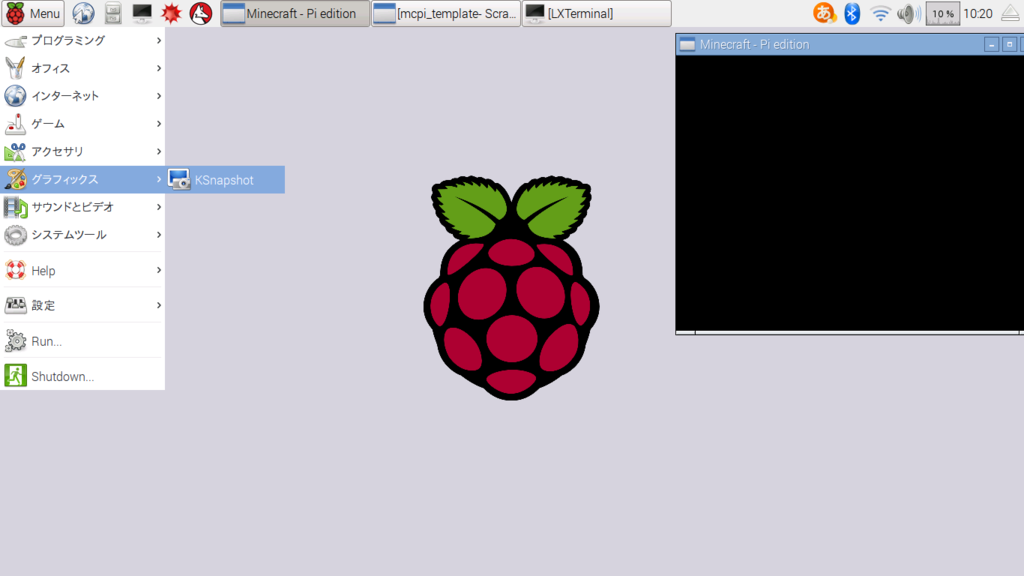Viewport: 1024px width, 576px height.
Task: Expand the arrow next to インターネット
Action: (x=159, y=96)
